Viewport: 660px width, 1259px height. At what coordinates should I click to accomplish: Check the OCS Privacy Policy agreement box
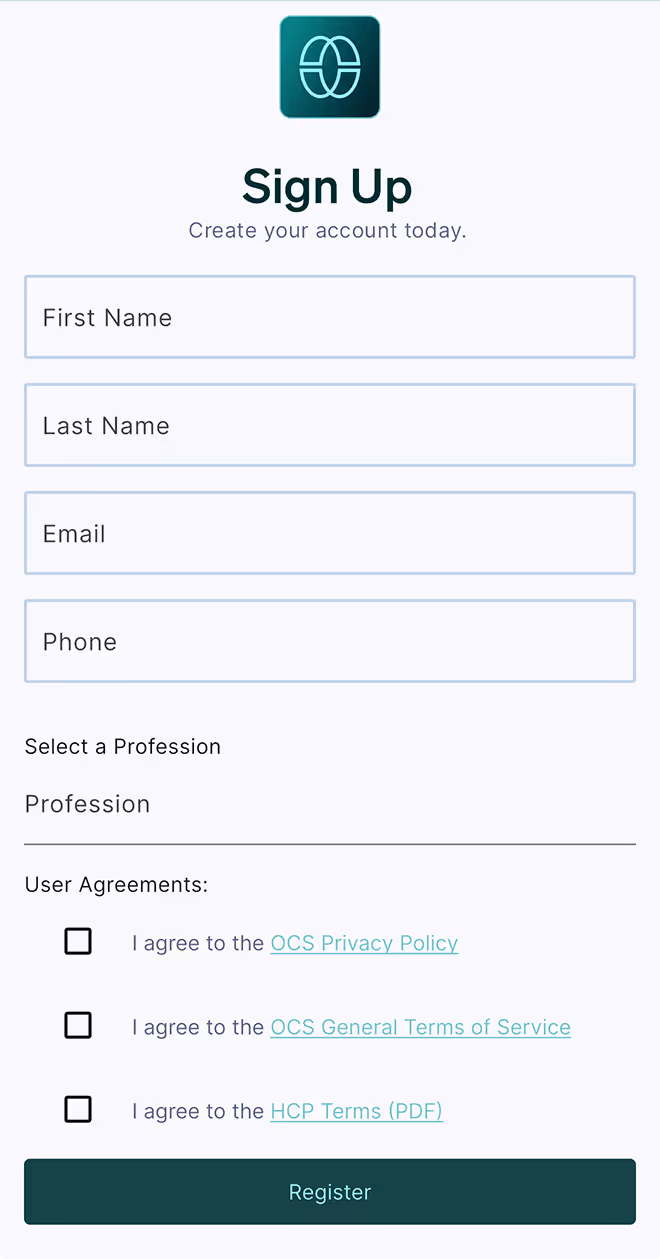(78, 941)
